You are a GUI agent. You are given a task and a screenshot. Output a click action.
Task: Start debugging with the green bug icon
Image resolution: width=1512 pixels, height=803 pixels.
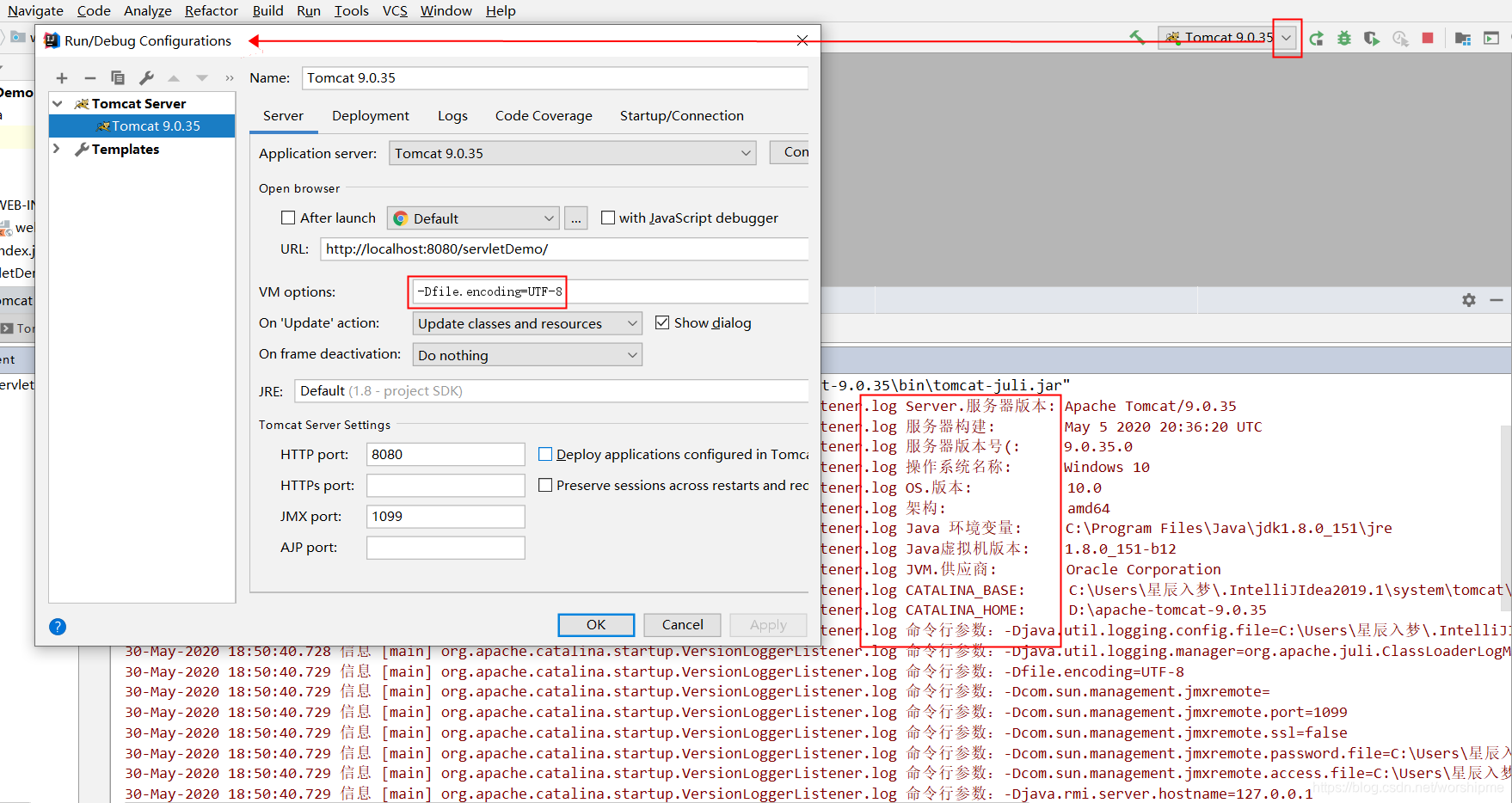[x=1344, y=38]
